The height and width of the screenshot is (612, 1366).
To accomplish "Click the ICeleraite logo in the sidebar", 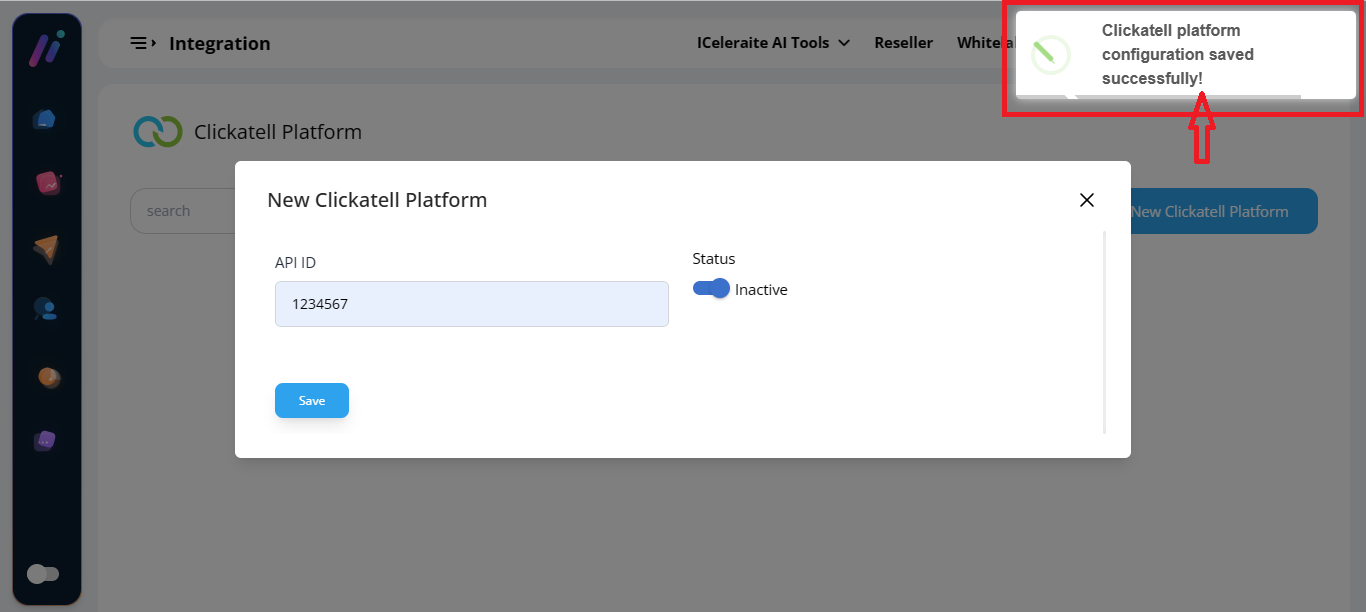I will click(46, 48).
